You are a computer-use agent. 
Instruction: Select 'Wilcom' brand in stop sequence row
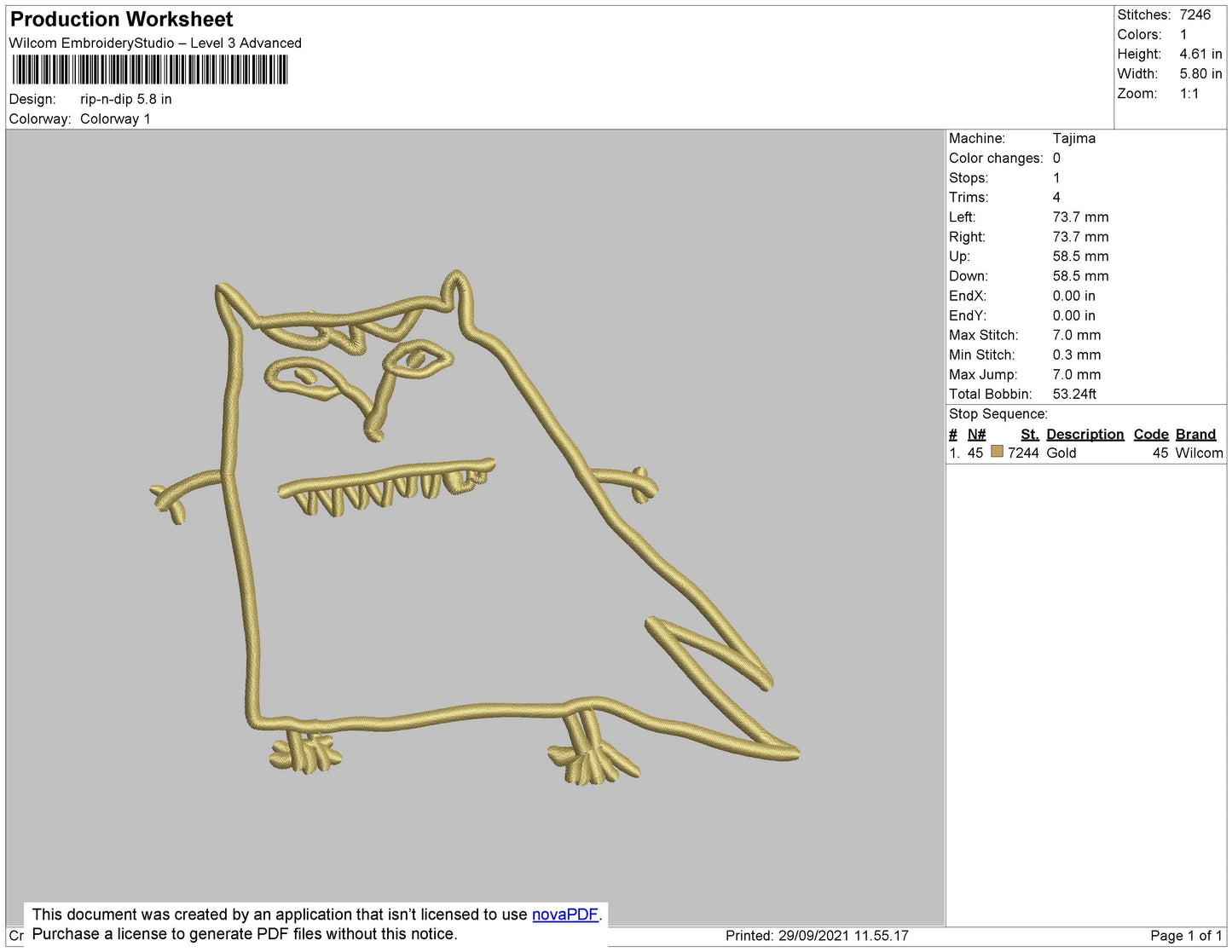(x=1199, y=453)
